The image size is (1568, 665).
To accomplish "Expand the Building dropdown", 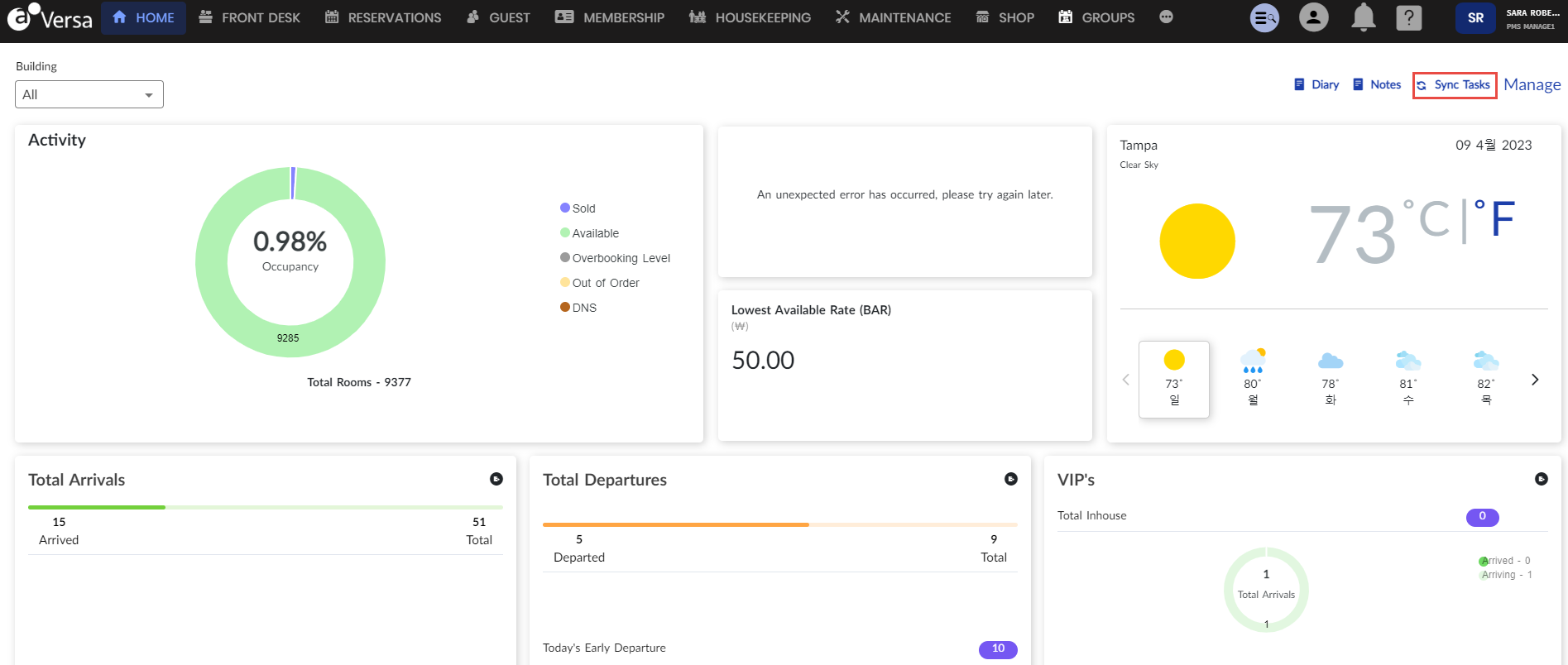I will tap(89, 94).
